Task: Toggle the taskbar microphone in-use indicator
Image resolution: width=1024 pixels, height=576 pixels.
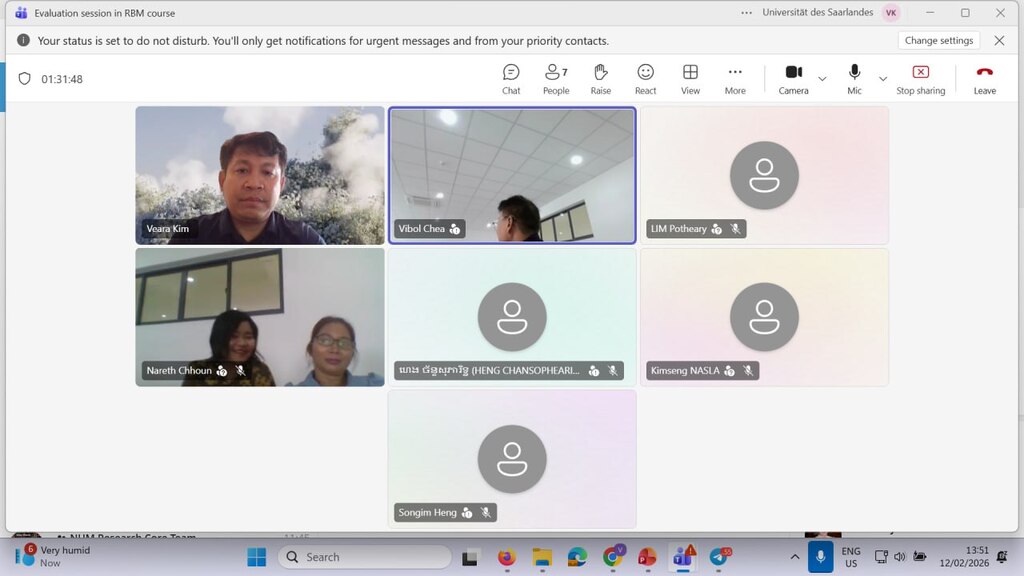Action: click(x=820, y=557)
